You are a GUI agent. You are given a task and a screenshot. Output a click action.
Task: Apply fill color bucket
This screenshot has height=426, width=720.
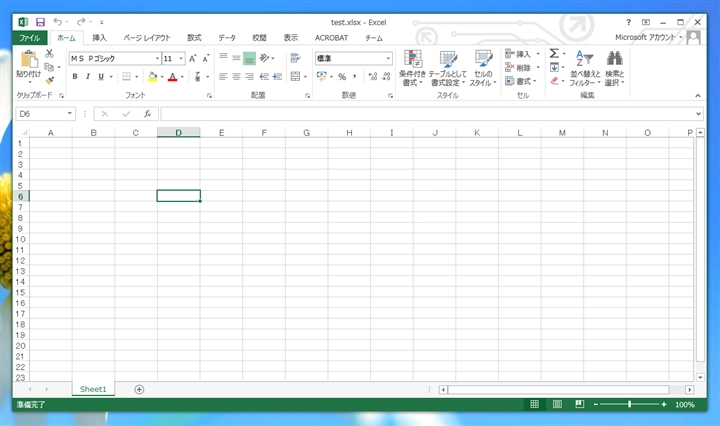point(152,77)
